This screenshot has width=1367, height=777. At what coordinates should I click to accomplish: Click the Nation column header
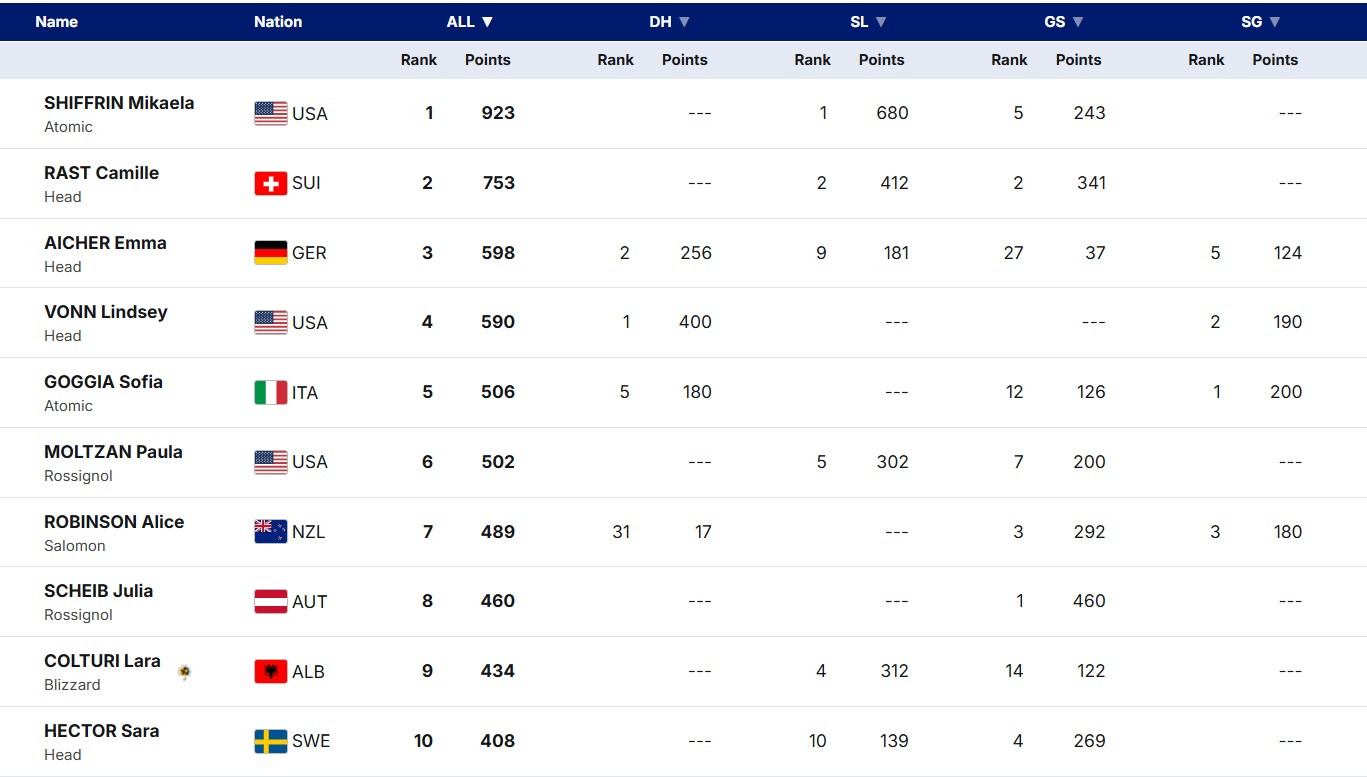coord(278,22)
